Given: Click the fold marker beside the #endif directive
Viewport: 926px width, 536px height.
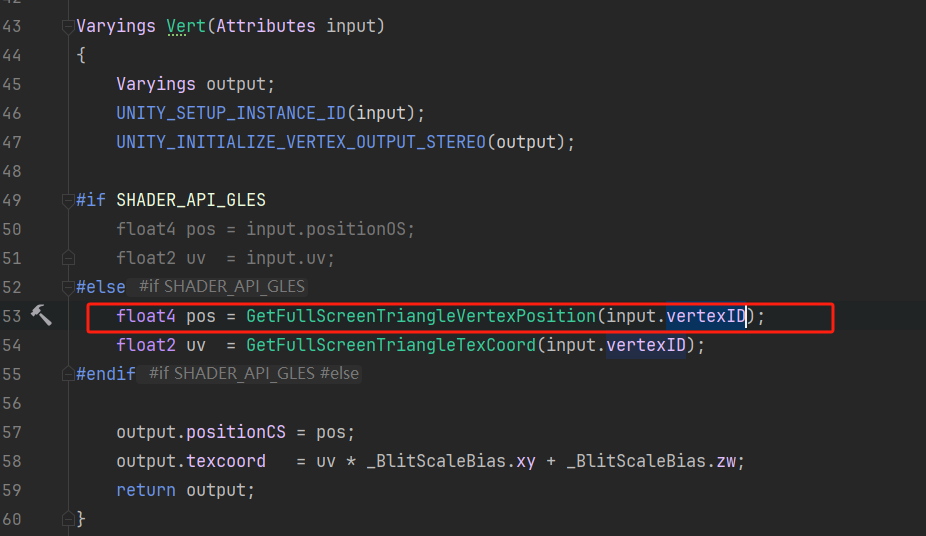Looking at the screenshot, I should (67, 373).
